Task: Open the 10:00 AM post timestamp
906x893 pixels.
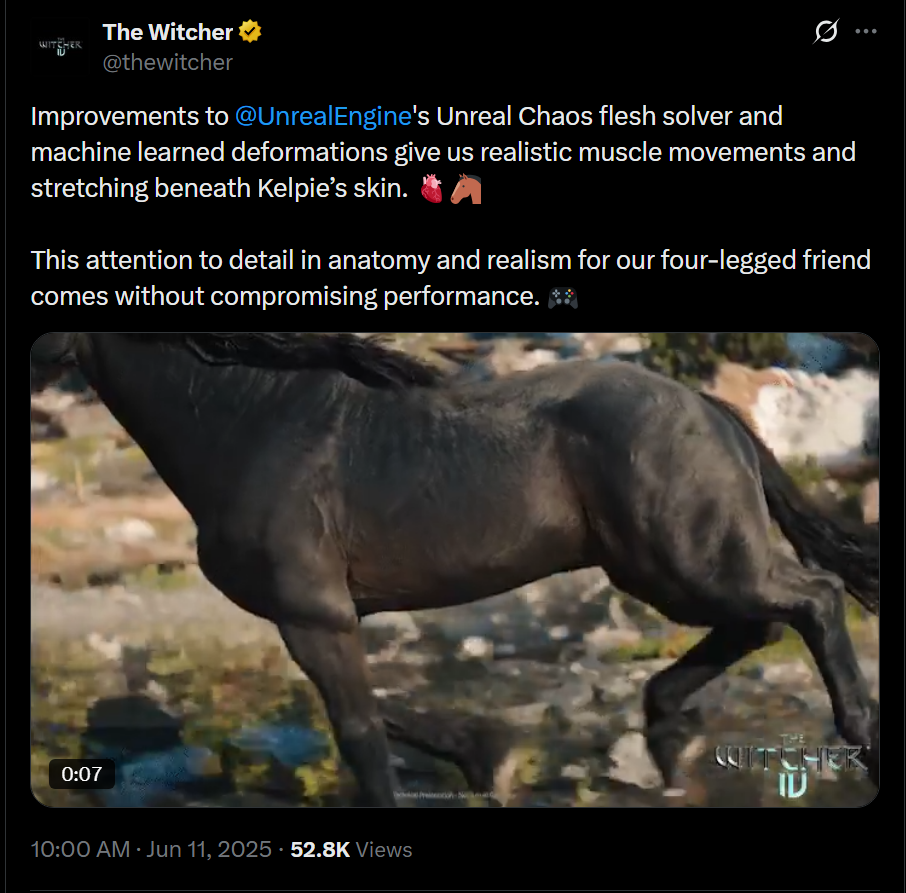Action: [80, 849]
